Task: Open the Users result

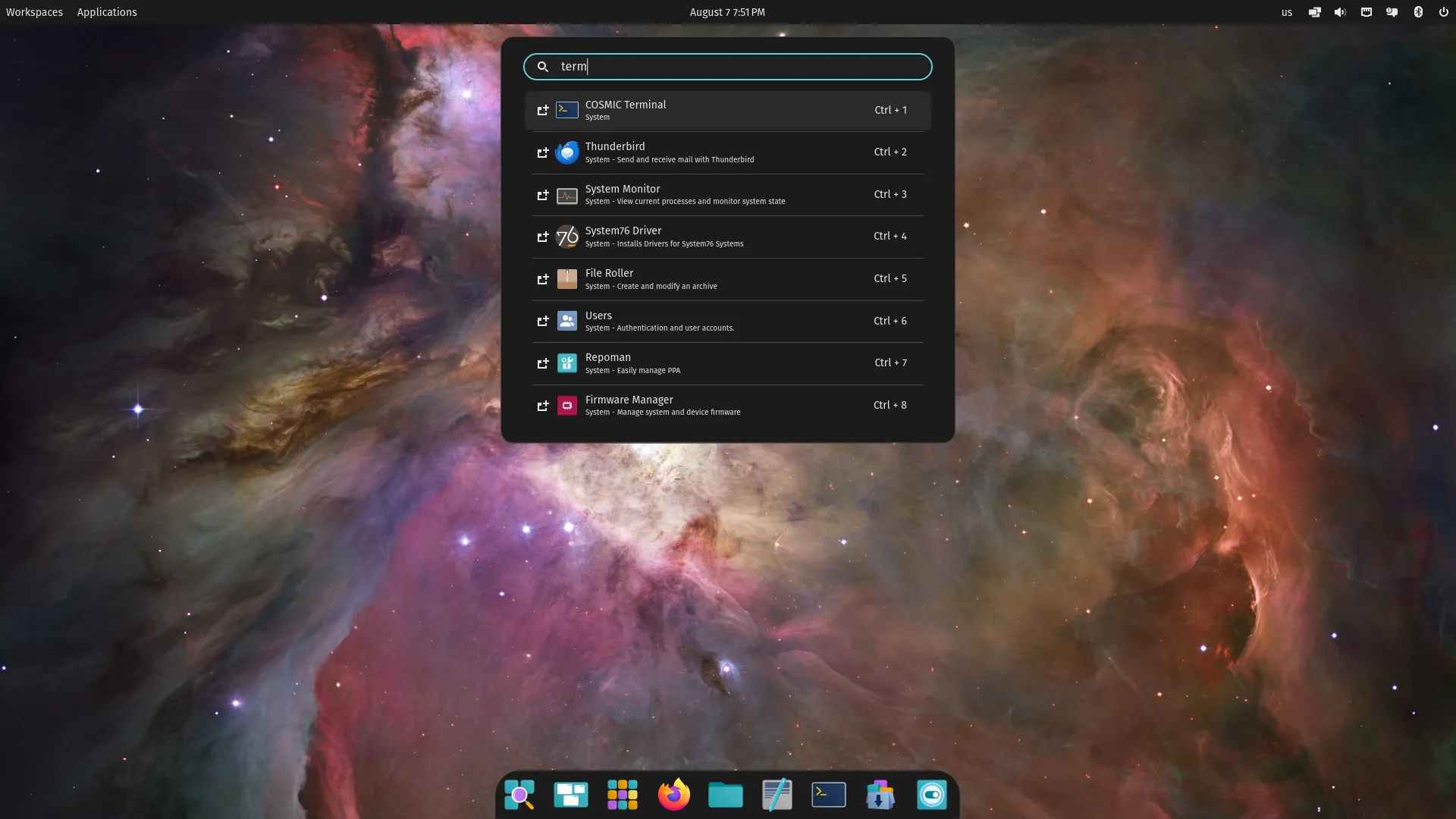Action: (727, 322)
